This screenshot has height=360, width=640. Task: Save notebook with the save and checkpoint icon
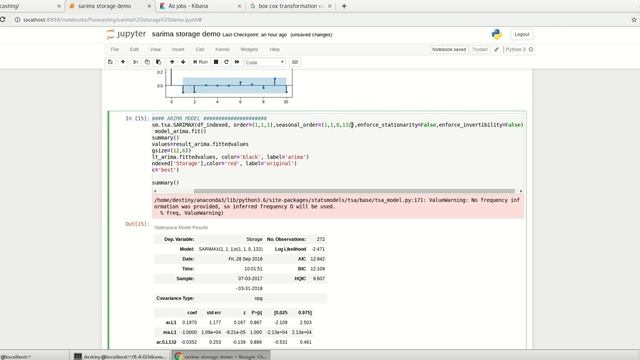(110, 62)
